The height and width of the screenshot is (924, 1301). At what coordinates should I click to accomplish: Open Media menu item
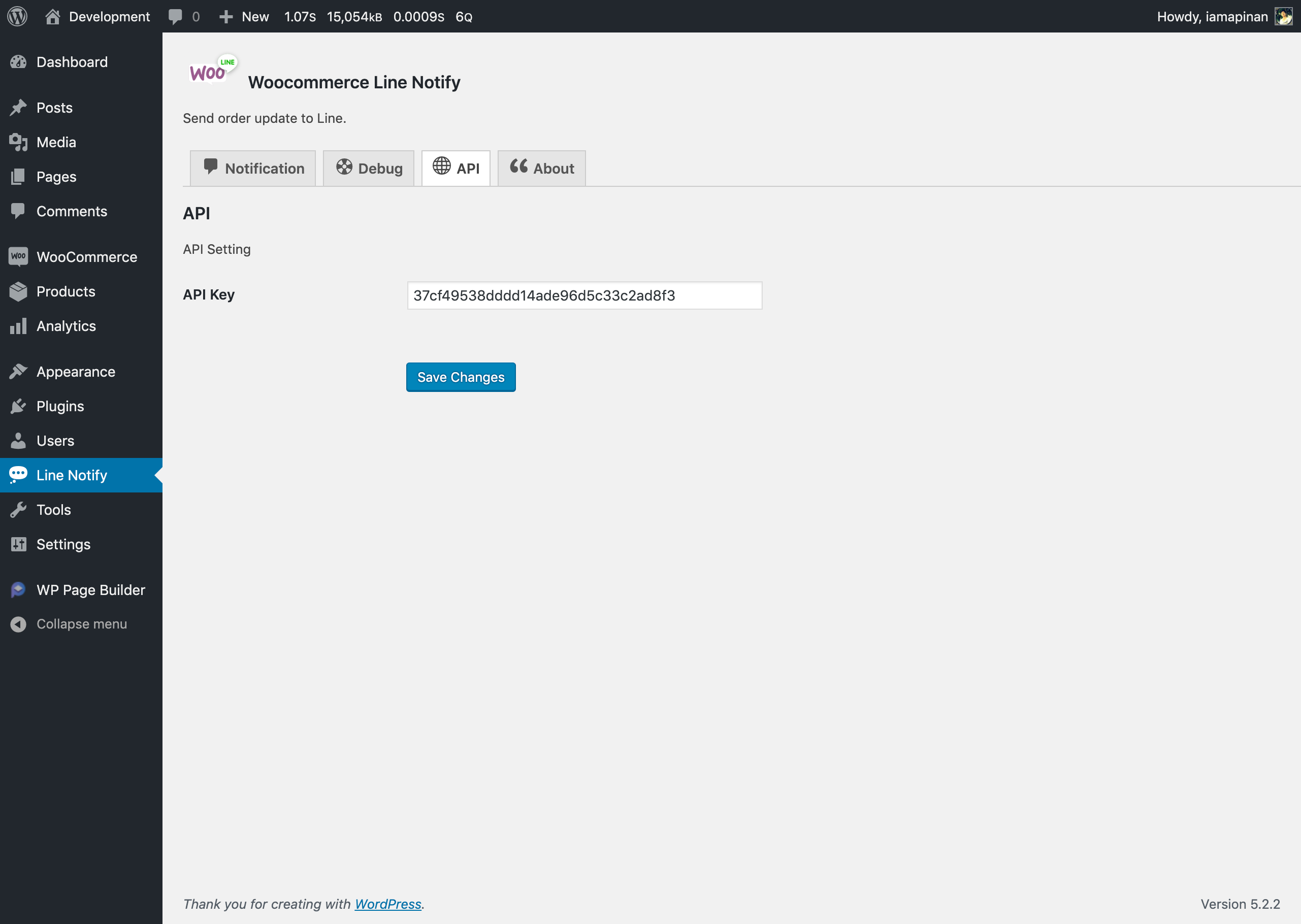coord(56,142)
